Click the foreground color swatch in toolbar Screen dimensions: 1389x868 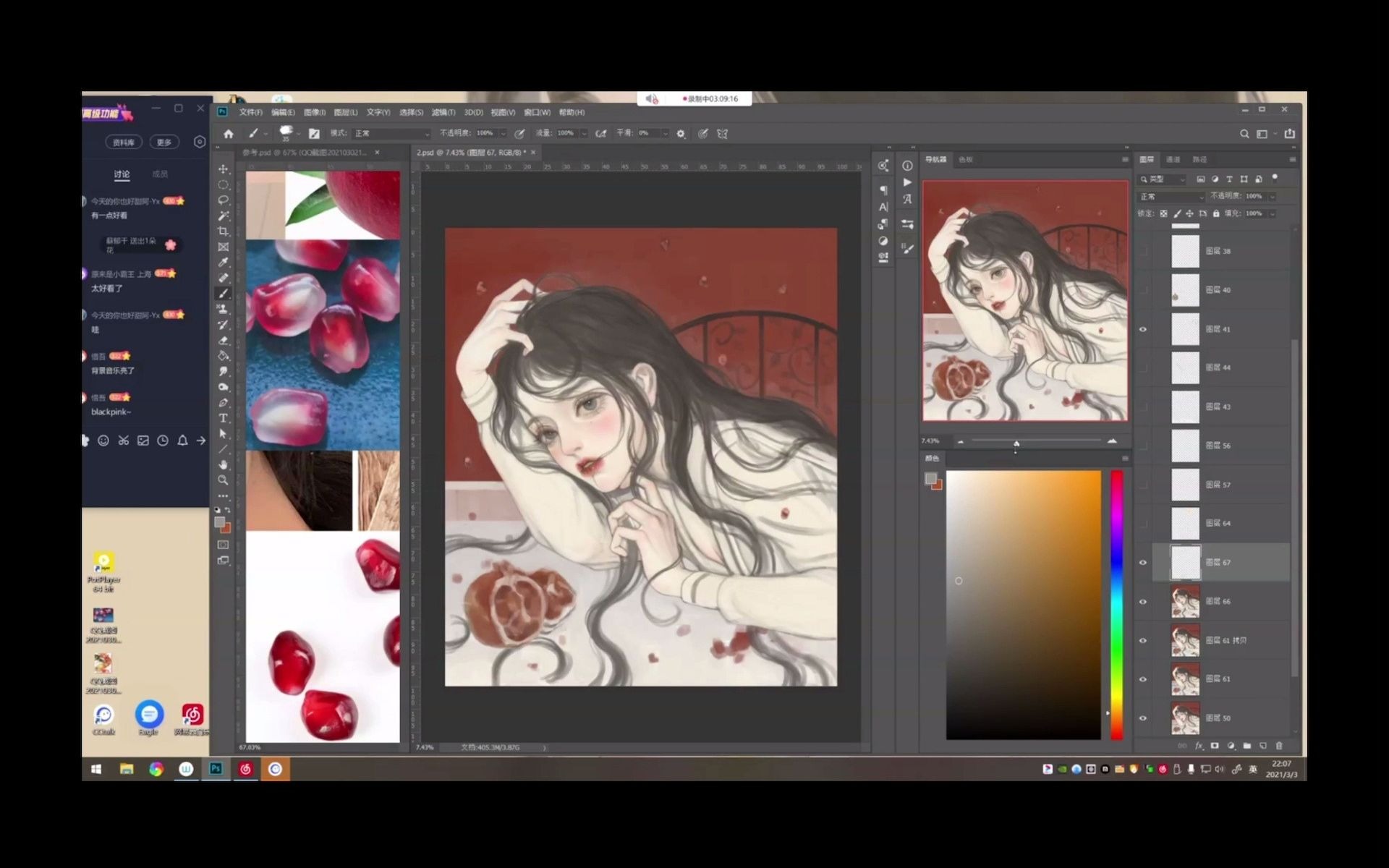click(x=220, y=522)
